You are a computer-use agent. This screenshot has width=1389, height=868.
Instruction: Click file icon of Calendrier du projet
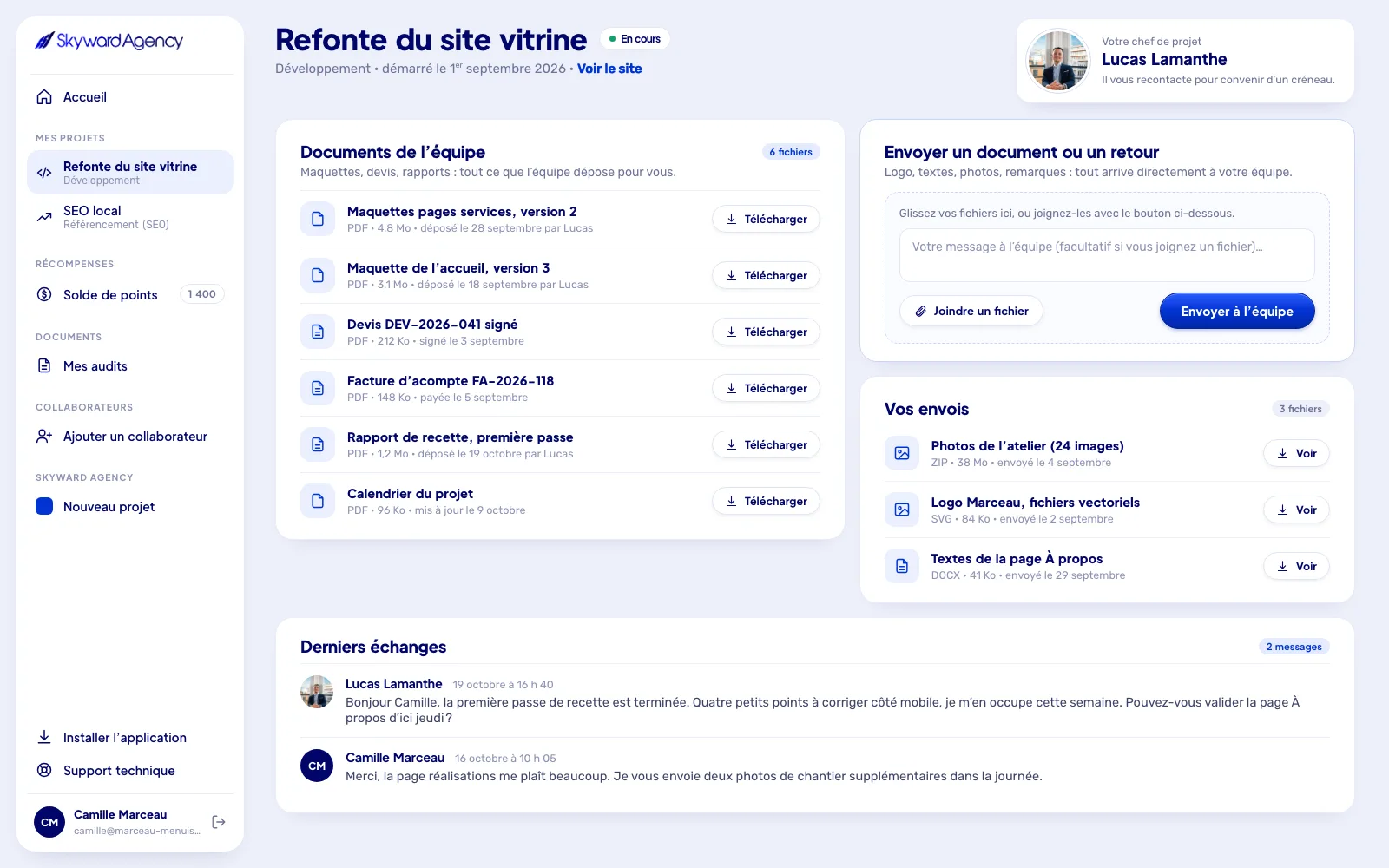[318, 501]
